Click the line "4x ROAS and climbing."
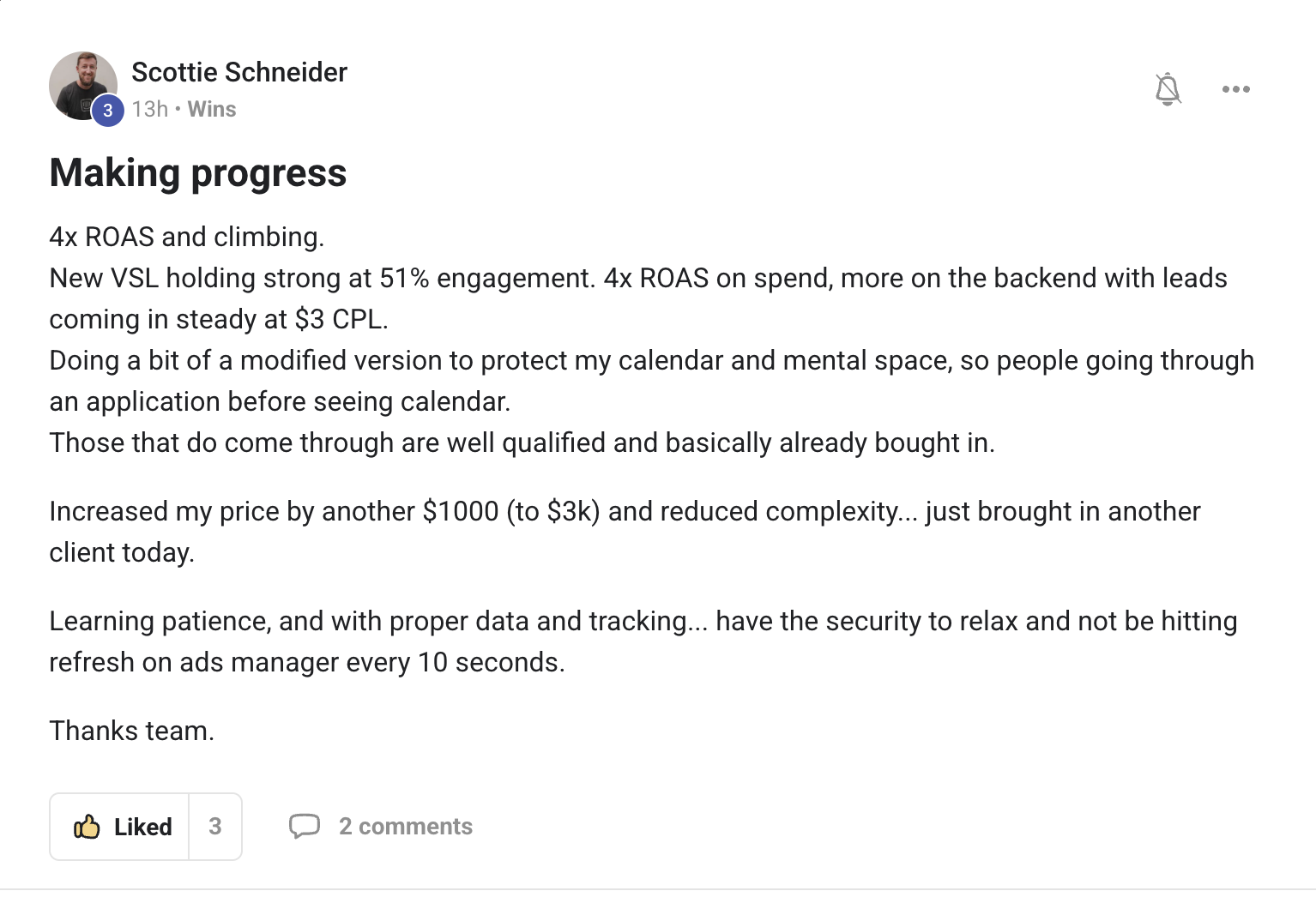This screenshot has width=1316, height=909. click(187, 237)
